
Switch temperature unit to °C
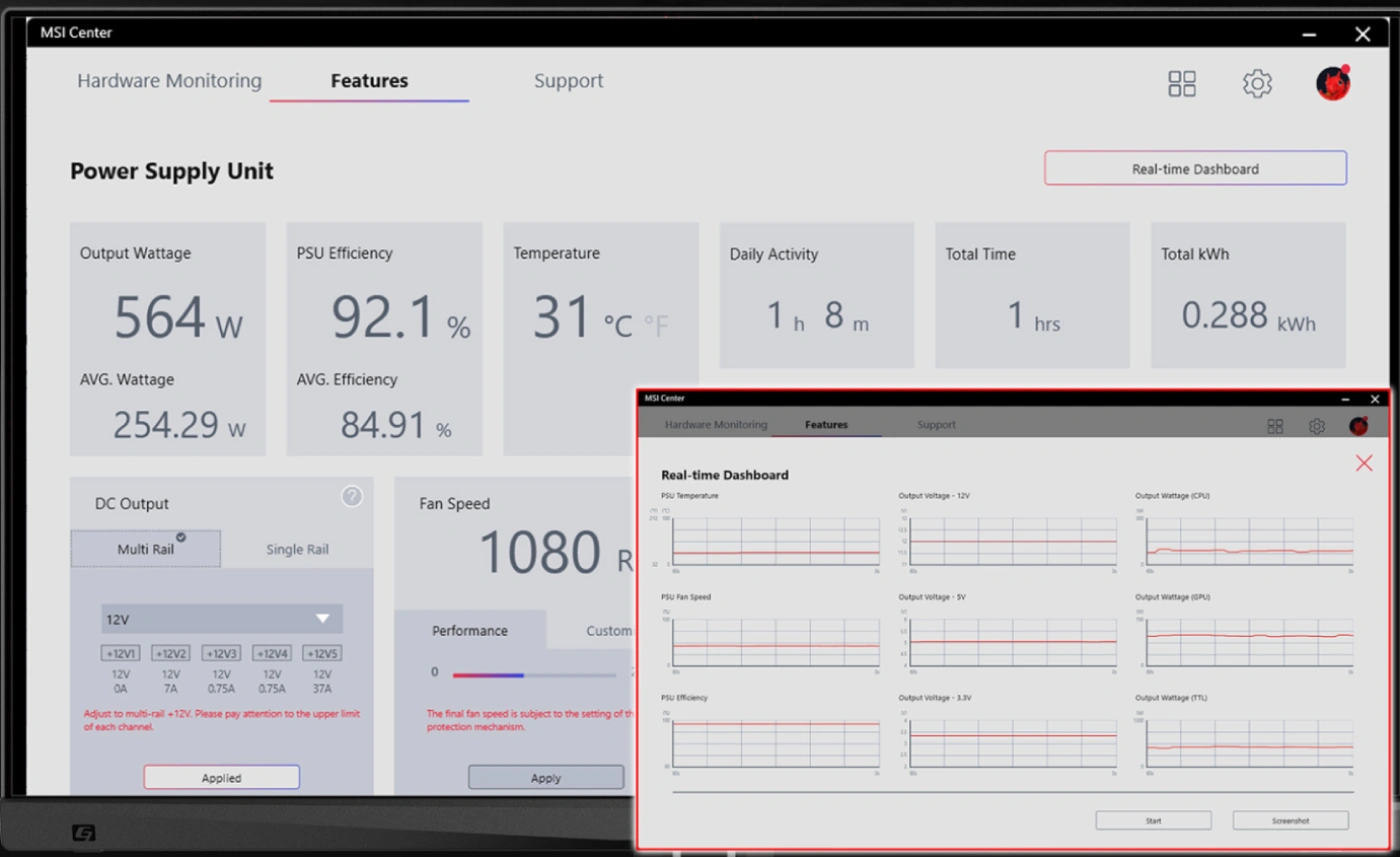(618, 325)
